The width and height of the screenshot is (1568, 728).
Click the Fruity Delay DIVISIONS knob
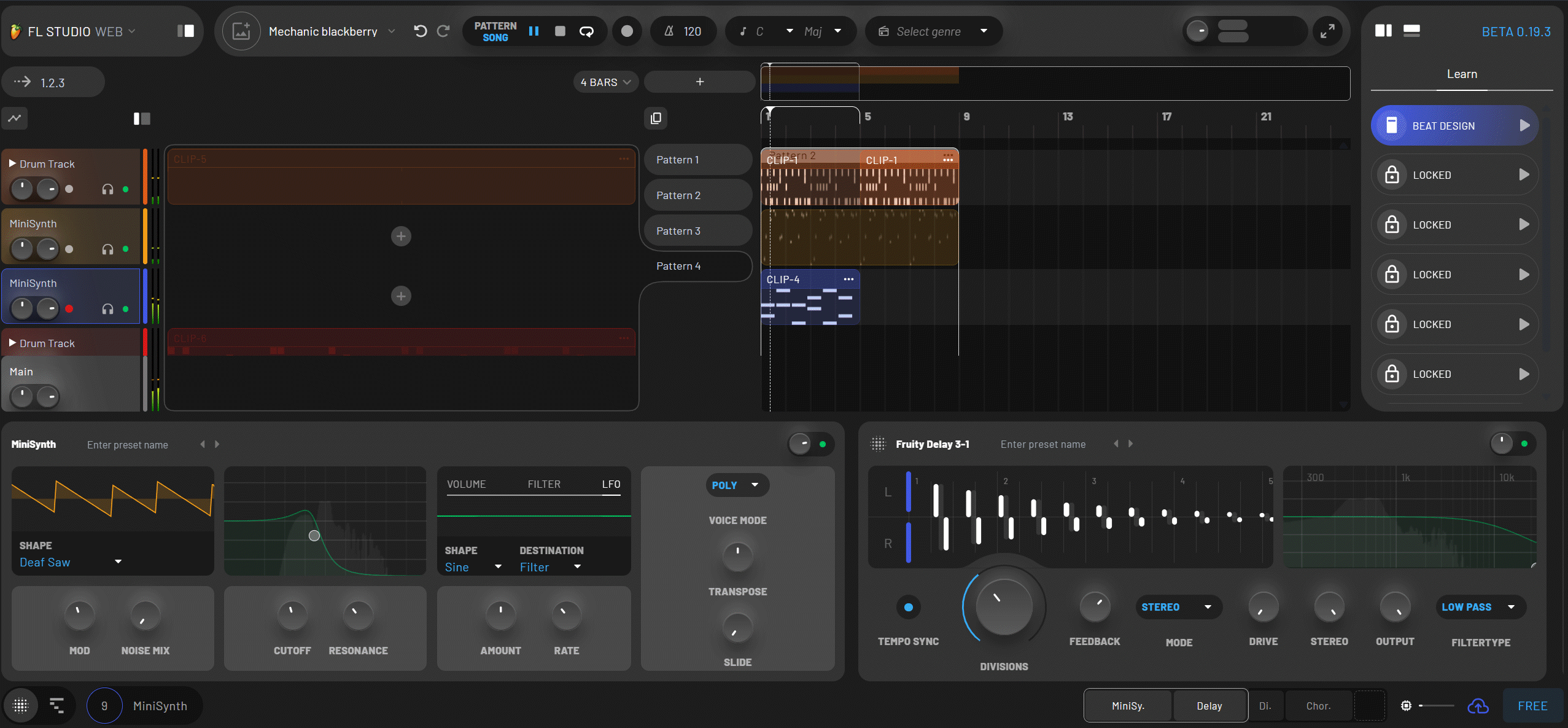point(1003,607)
